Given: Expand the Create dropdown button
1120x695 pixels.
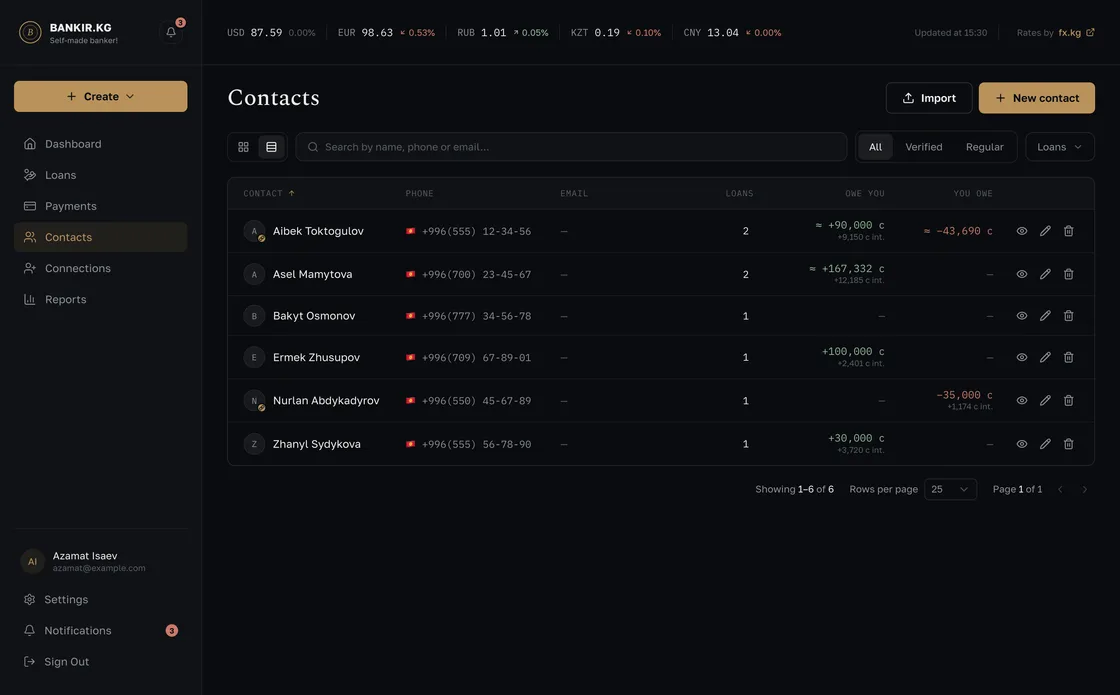Looking at the screenshot, I should [101, 96].
